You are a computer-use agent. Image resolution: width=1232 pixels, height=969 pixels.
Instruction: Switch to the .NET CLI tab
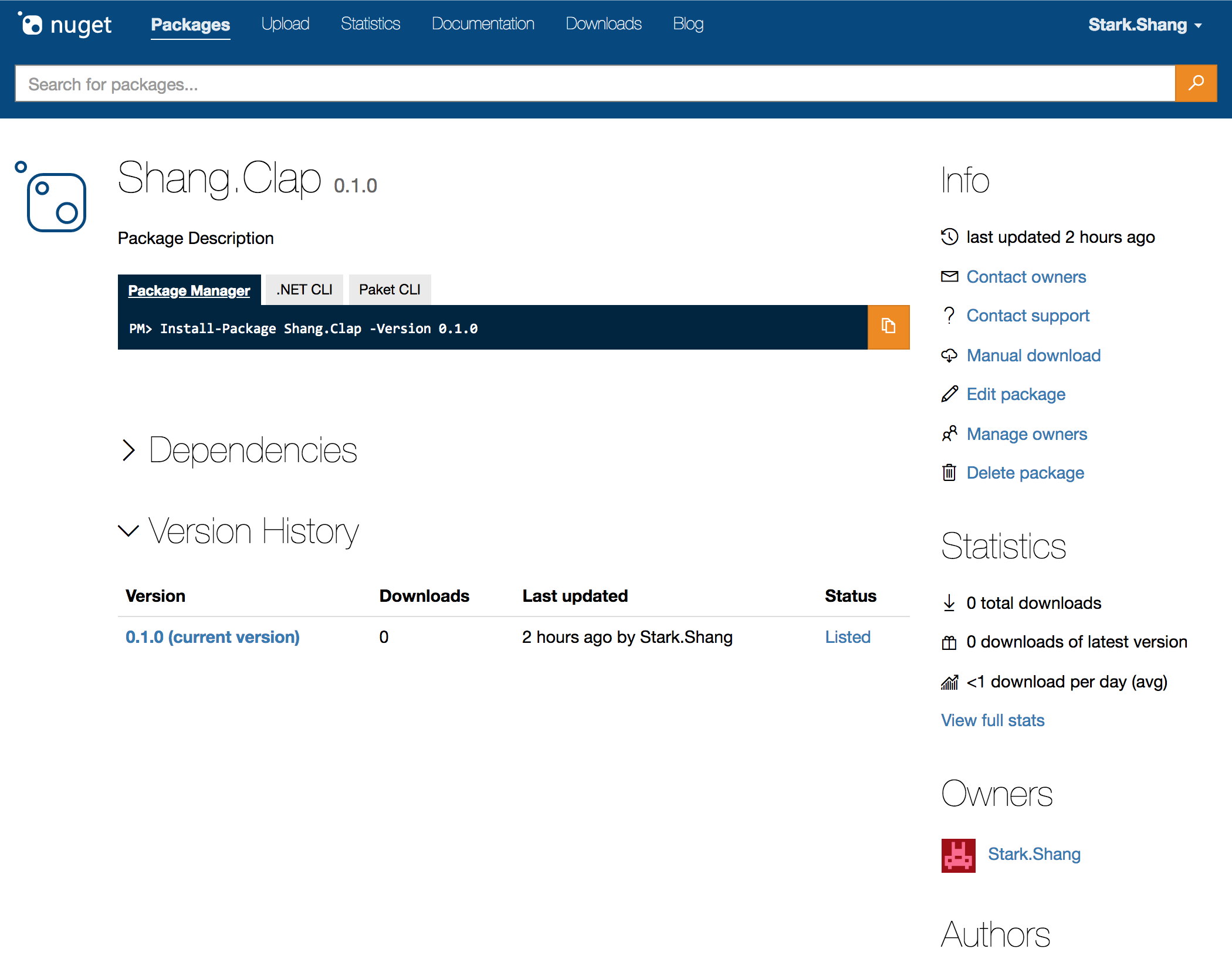304,289
